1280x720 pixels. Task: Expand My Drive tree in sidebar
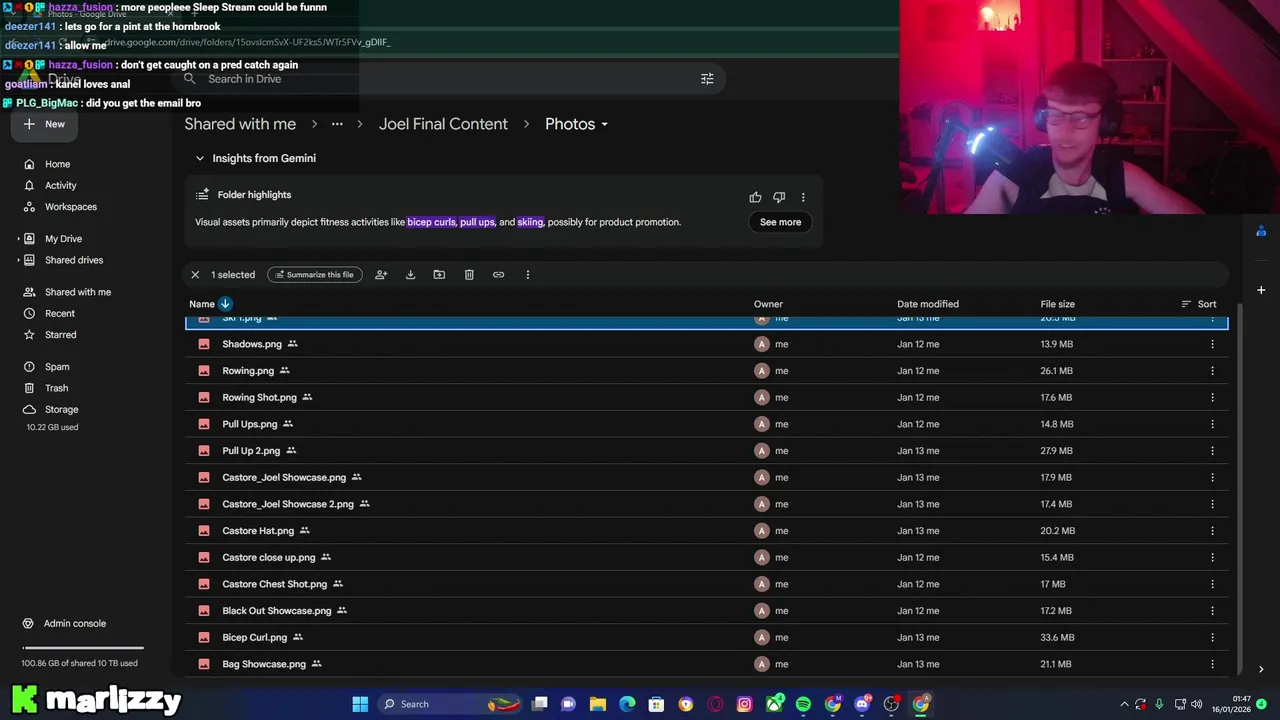pyautogui.click(x=18, y=239)
